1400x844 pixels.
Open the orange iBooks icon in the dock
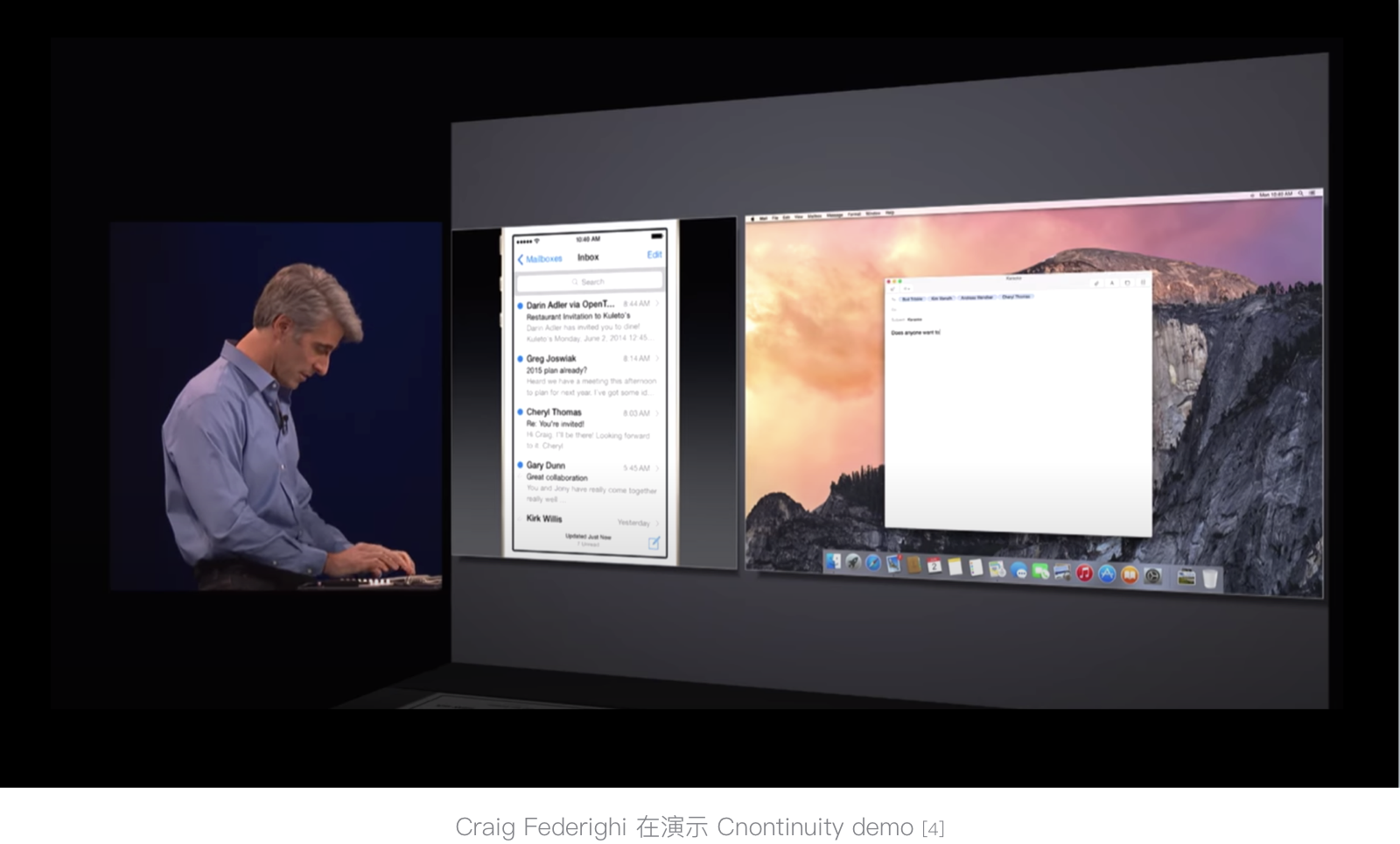pos(1130,575)
